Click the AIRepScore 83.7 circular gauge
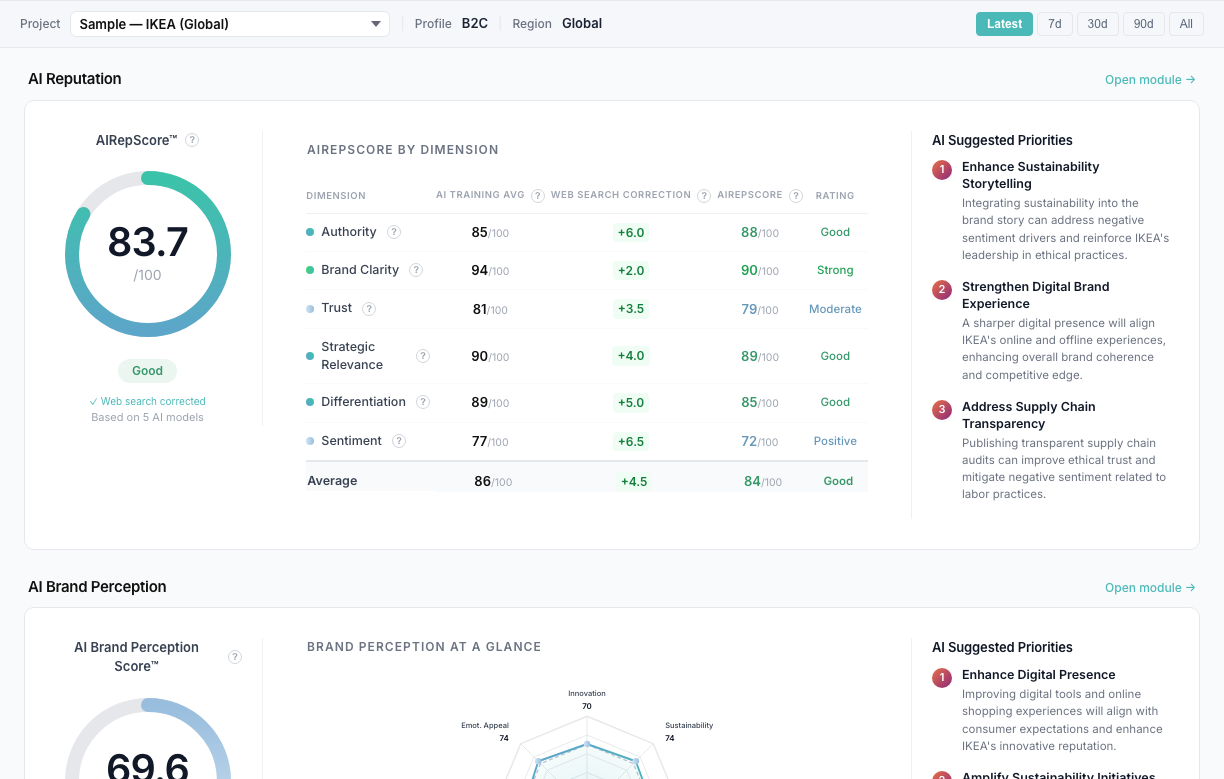 point(148,254)
